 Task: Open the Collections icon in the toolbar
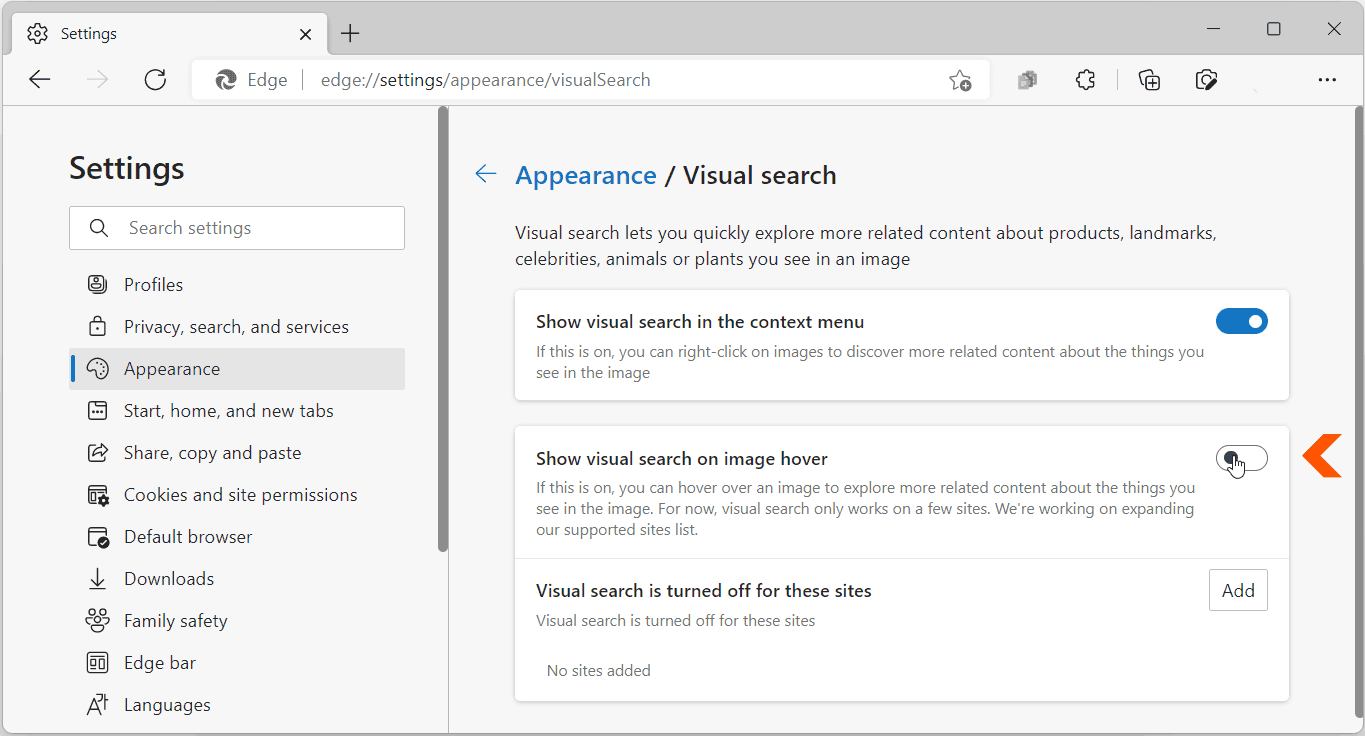click(1149, 80)
